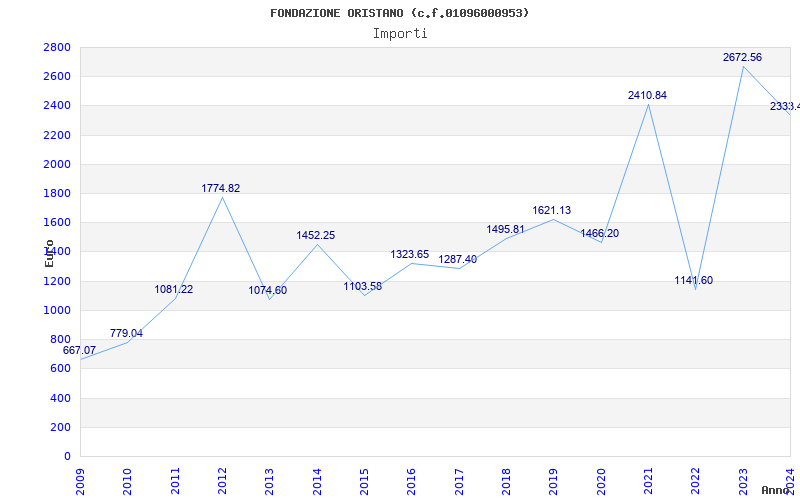Select the 2009 year axis label

click(81, 481)
